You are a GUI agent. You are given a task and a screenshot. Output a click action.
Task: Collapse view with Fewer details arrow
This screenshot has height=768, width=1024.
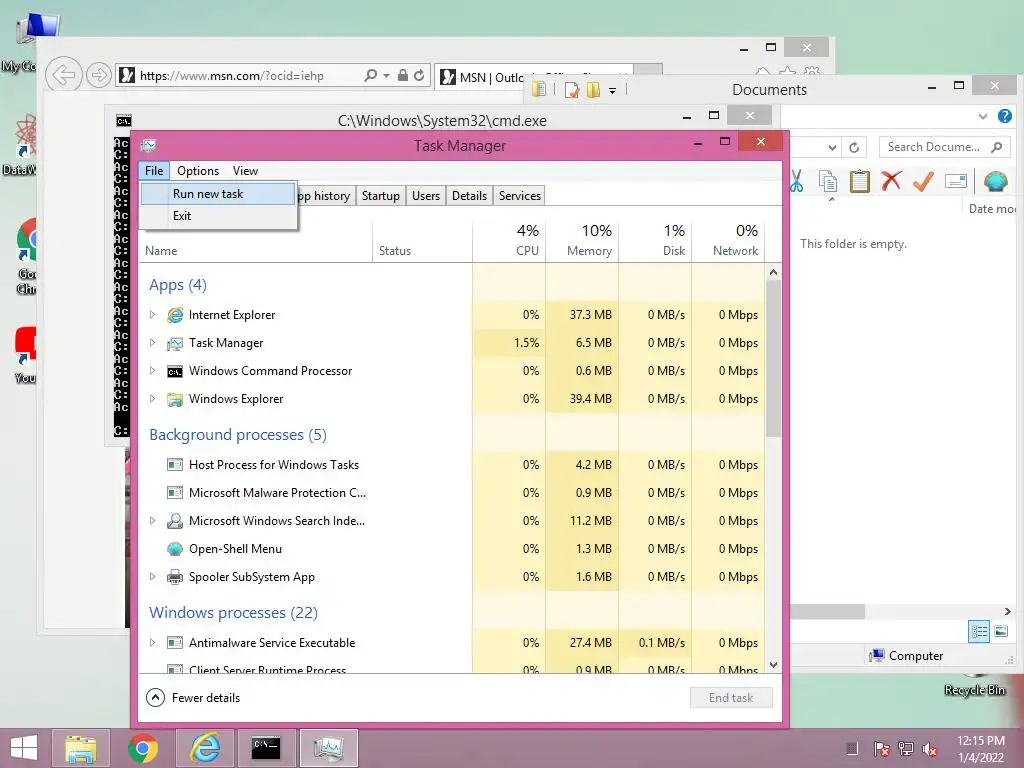(155, 698)
